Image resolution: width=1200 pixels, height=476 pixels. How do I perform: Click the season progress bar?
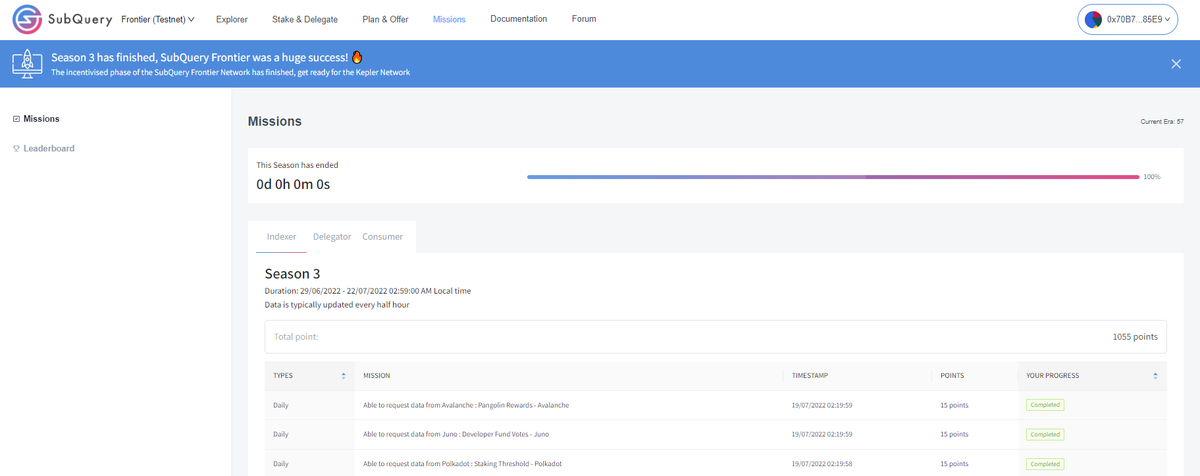click(x=833, y=176)
